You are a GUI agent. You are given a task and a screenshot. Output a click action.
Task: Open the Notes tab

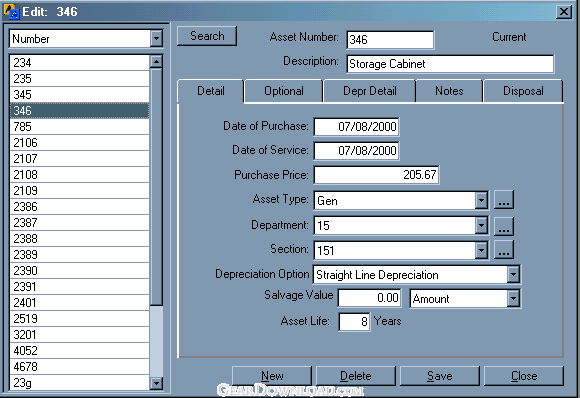point(449,91)
